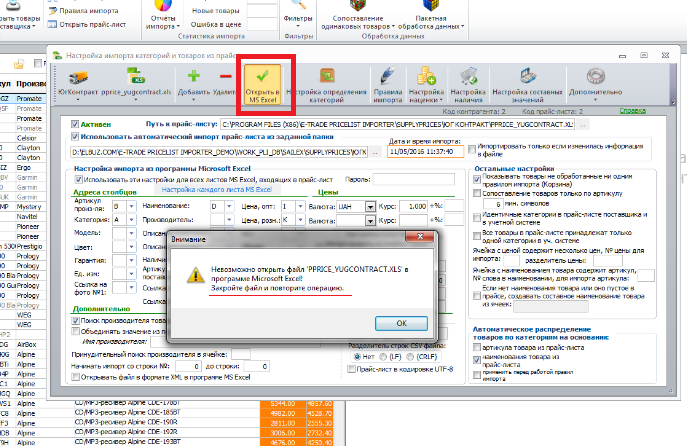
Task: Open Фильтры in the ribbon
Action: click(x=298, y=16)
